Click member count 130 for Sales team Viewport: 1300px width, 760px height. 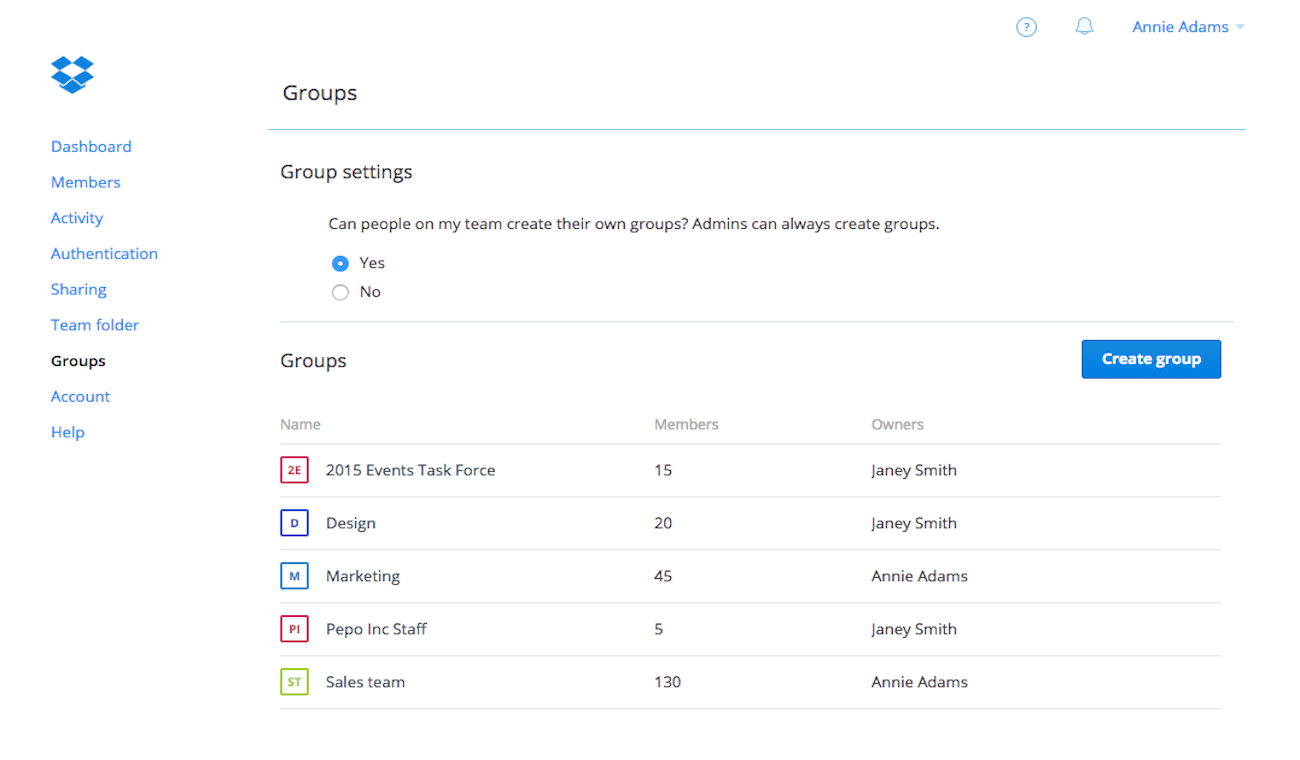(667, 682)
